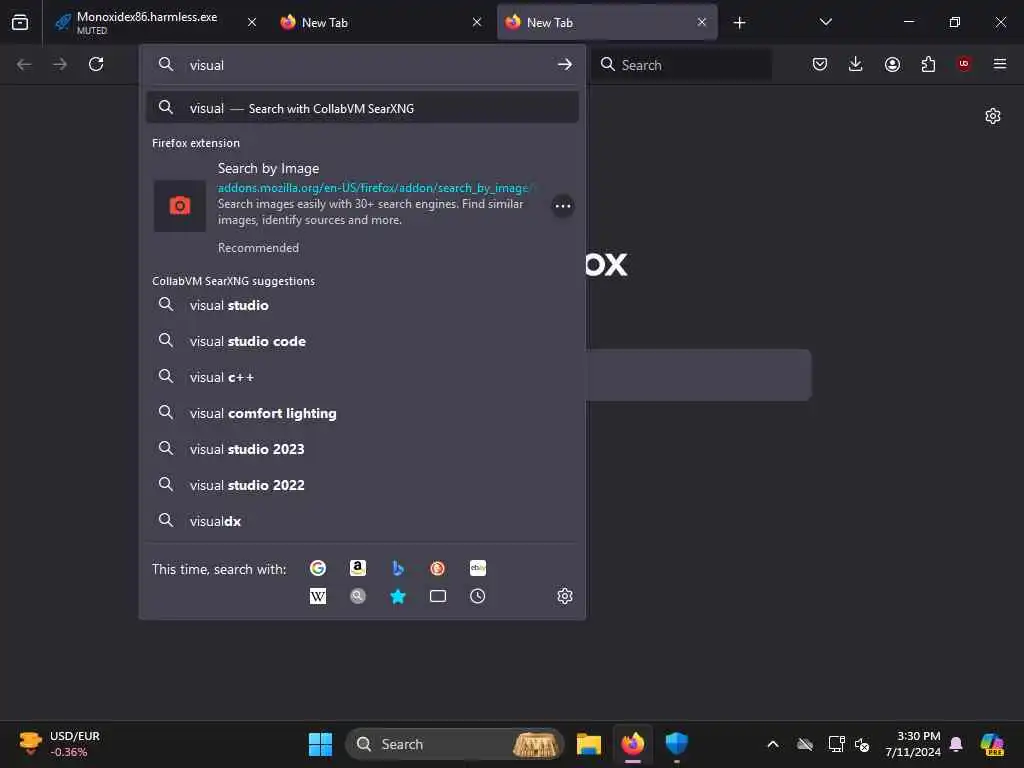This screenshot has width=1024, height=768.
Task: Choose suggestion visual studio 2023
Action: (362, 449)
